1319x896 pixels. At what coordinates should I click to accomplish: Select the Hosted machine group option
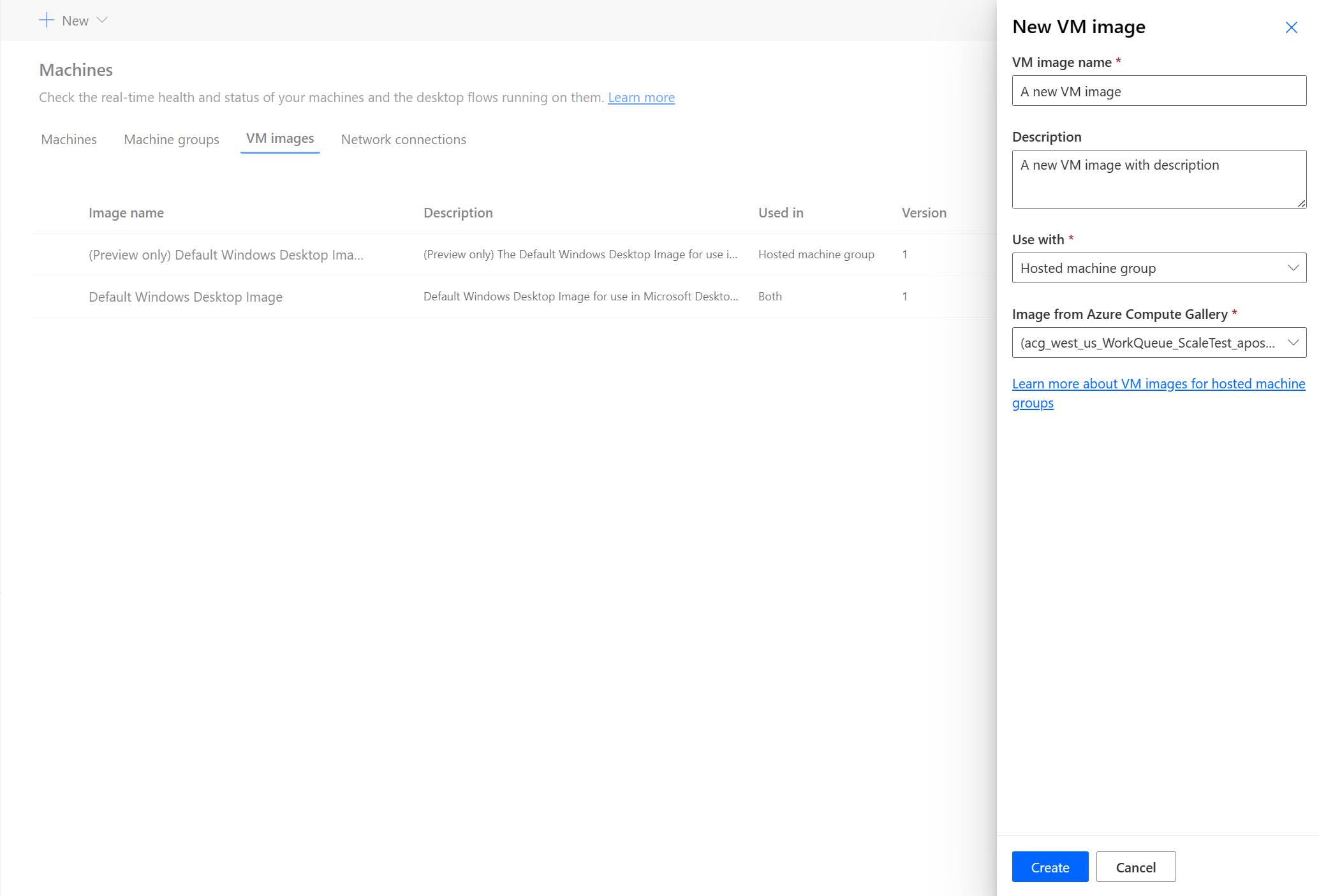(1159, 268)
